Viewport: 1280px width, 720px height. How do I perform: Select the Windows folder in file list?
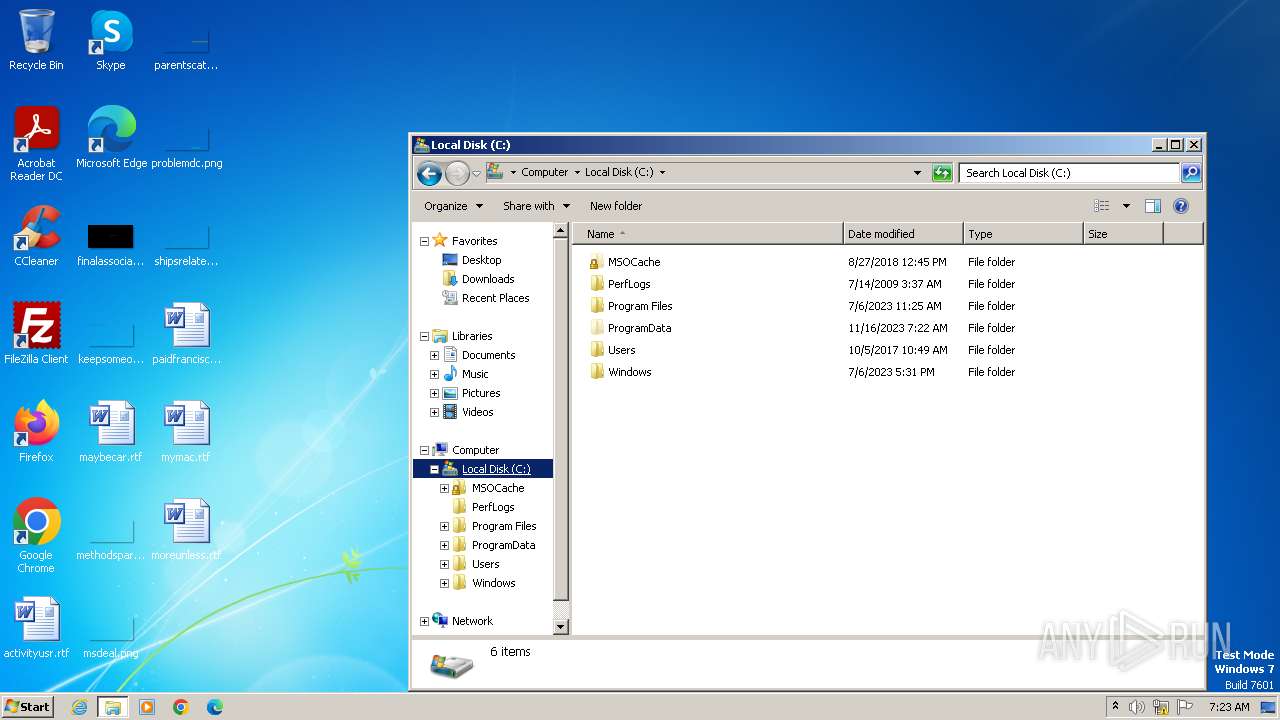[629, 372]
